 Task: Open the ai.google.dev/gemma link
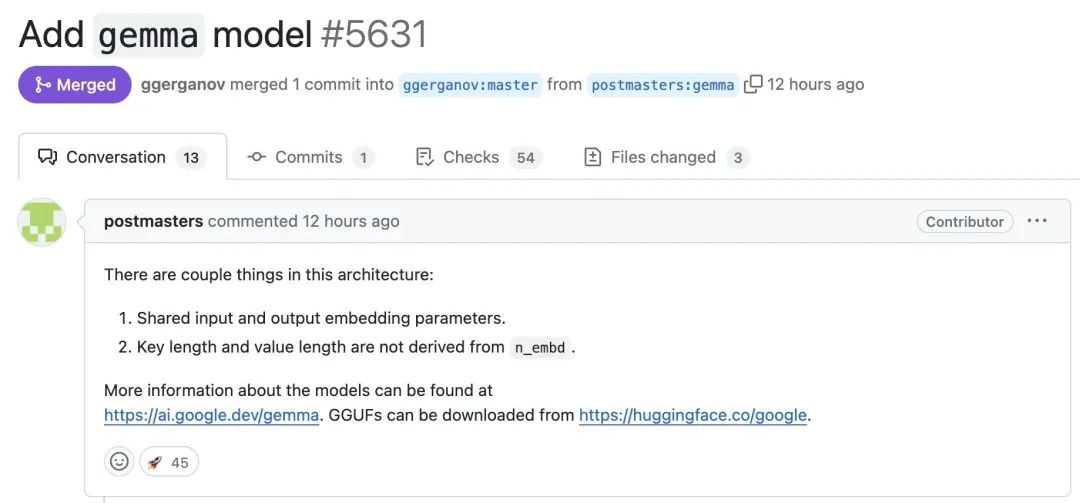211,415
